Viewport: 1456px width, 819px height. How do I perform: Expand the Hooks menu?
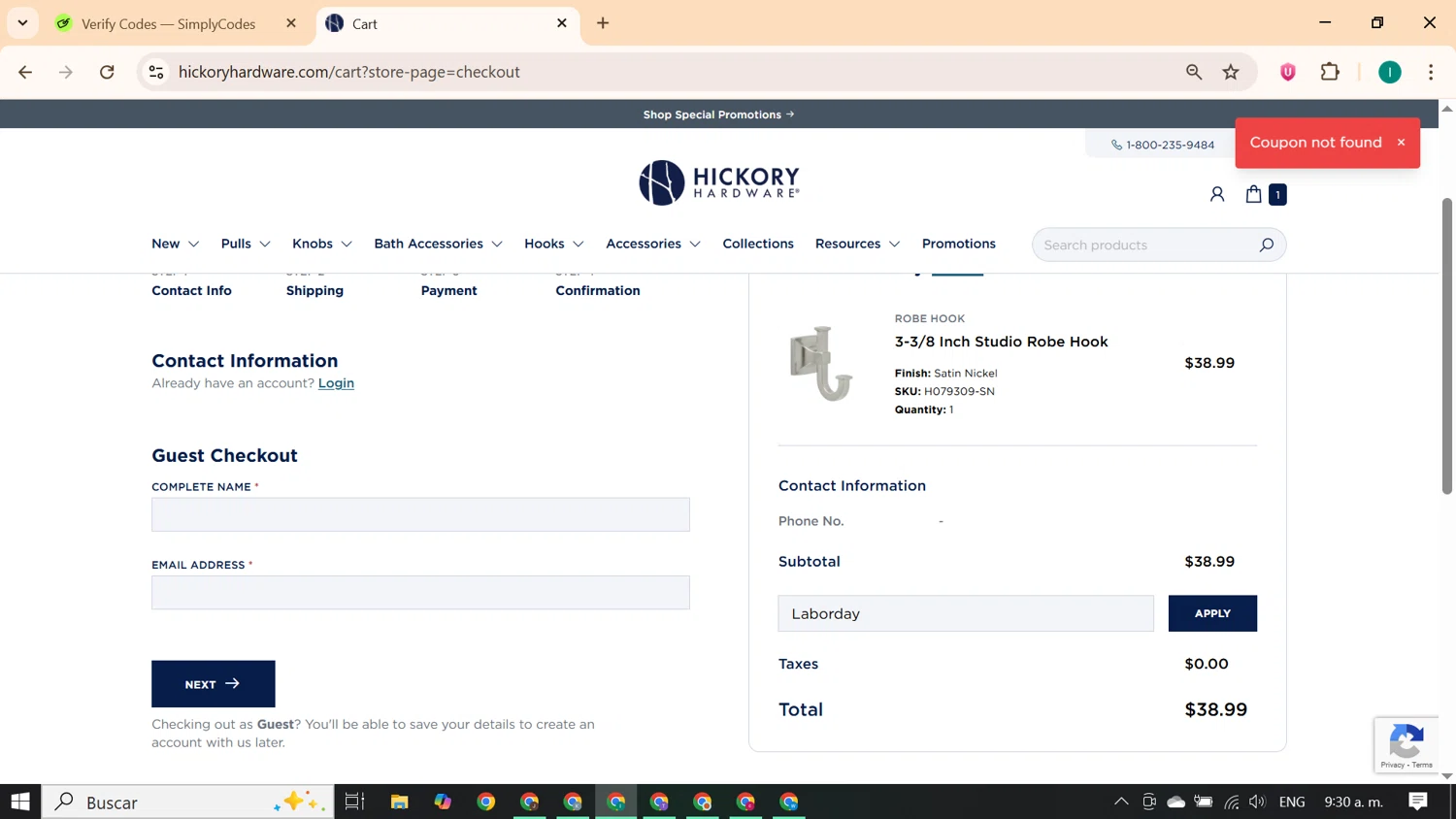(554, 244)
